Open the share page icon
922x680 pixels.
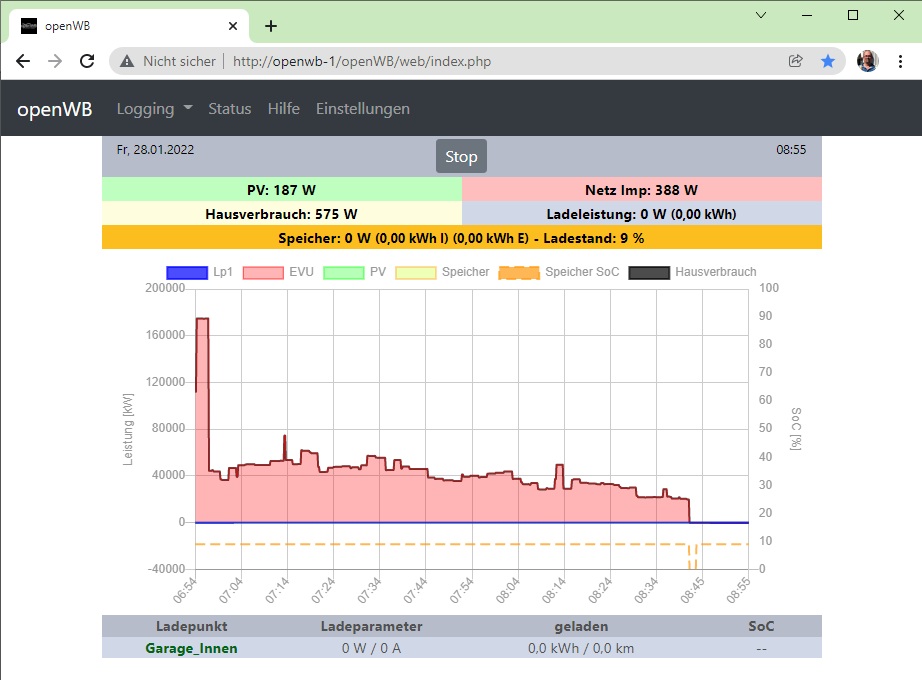coord(796,61)
